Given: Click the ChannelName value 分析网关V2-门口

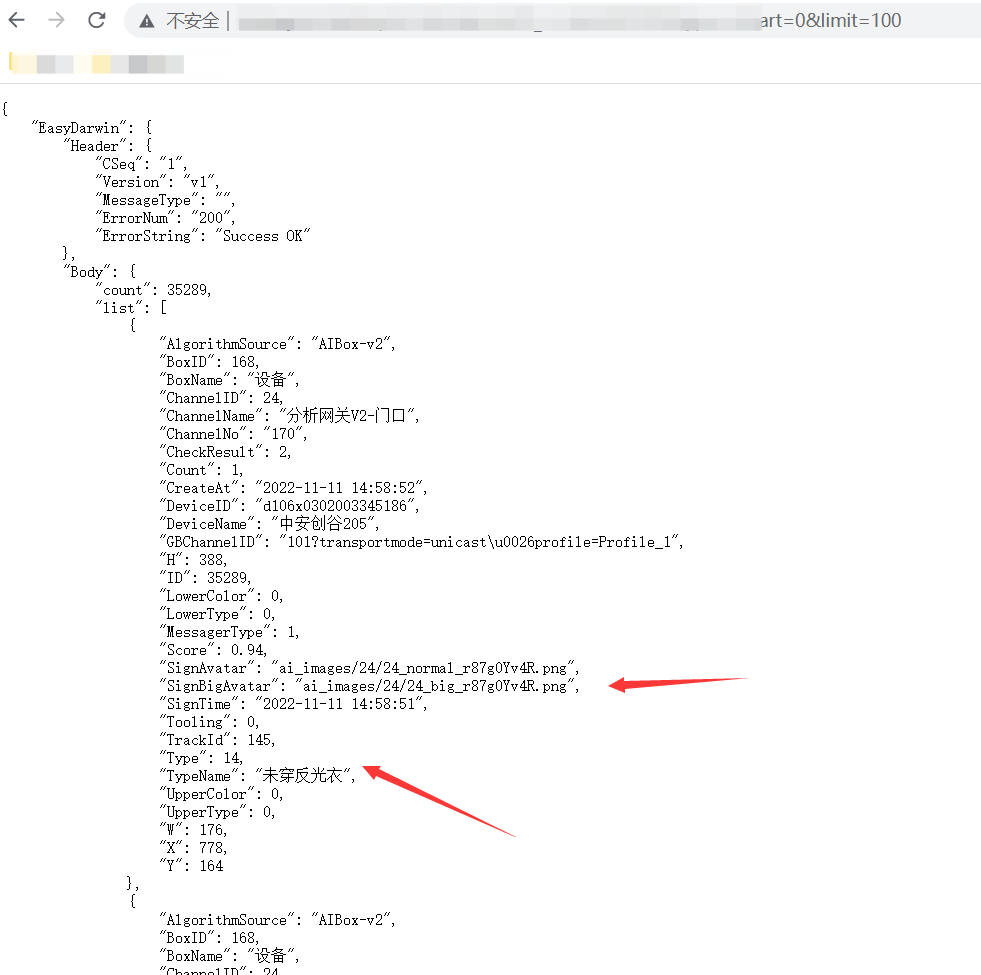Looking at the screenshot, I should [345, 416].
